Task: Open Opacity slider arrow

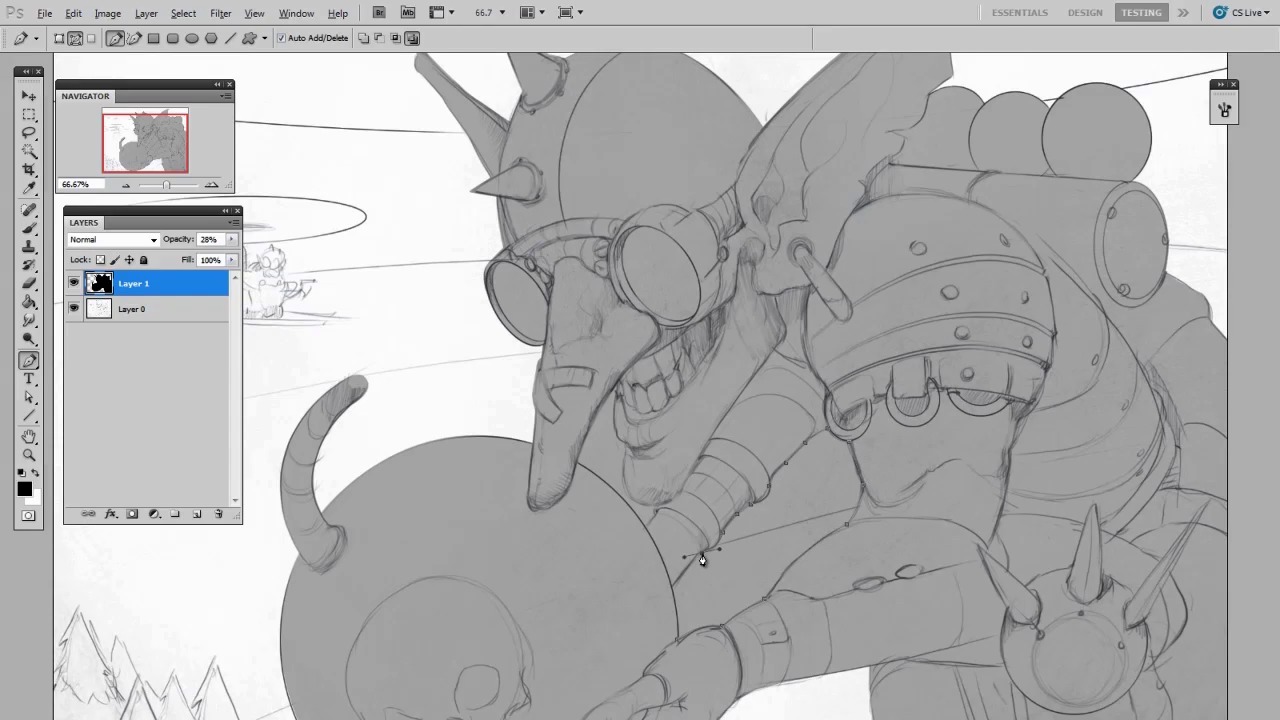Action: click(232, 240)
